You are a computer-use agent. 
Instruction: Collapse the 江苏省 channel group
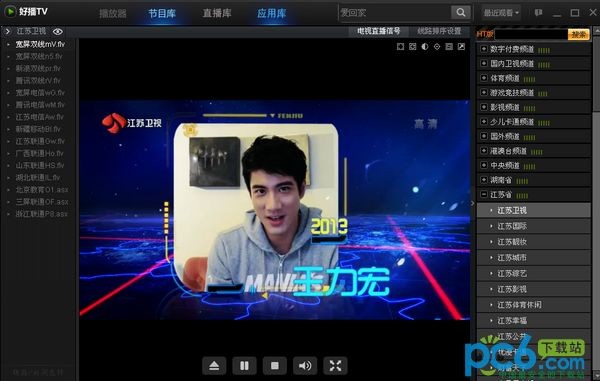coord(484,194)
